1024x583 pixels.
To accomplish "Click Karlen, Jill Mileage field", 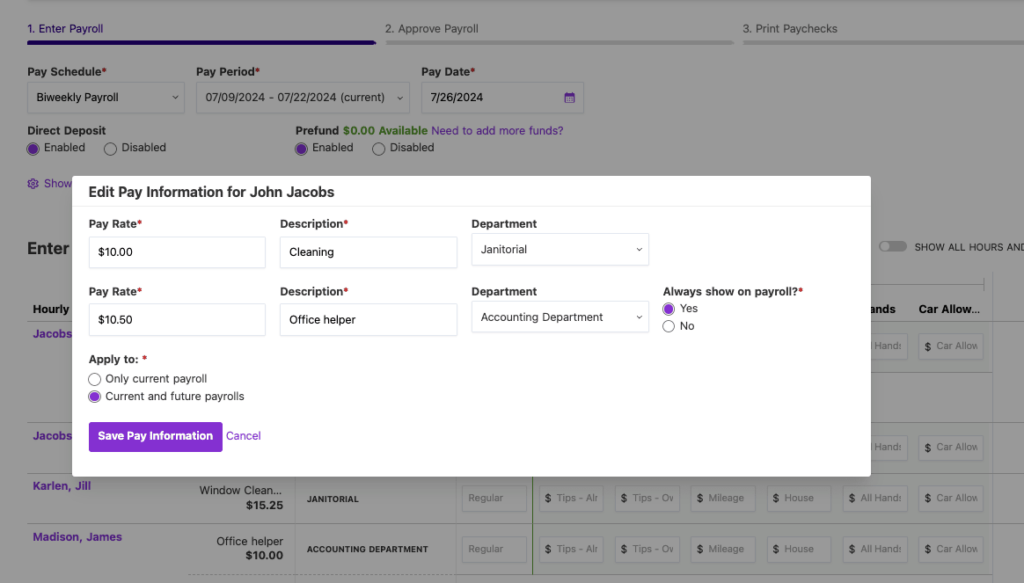I will tap(722, 498).
